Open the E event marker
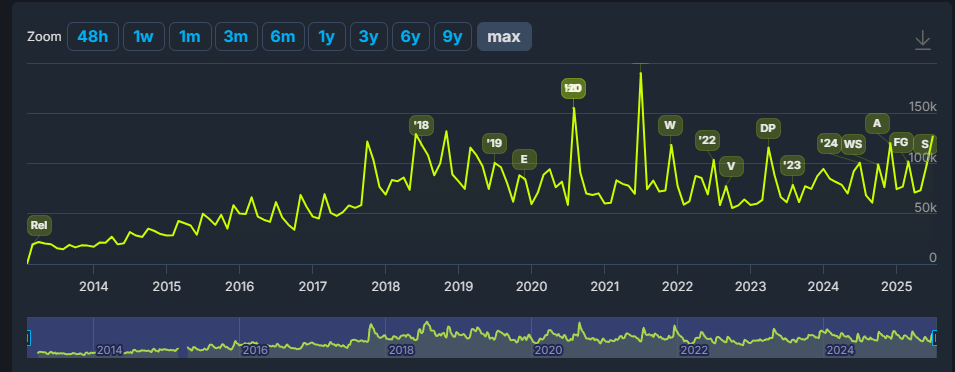Screen dimensions: 955x372 tap(524, 160)
